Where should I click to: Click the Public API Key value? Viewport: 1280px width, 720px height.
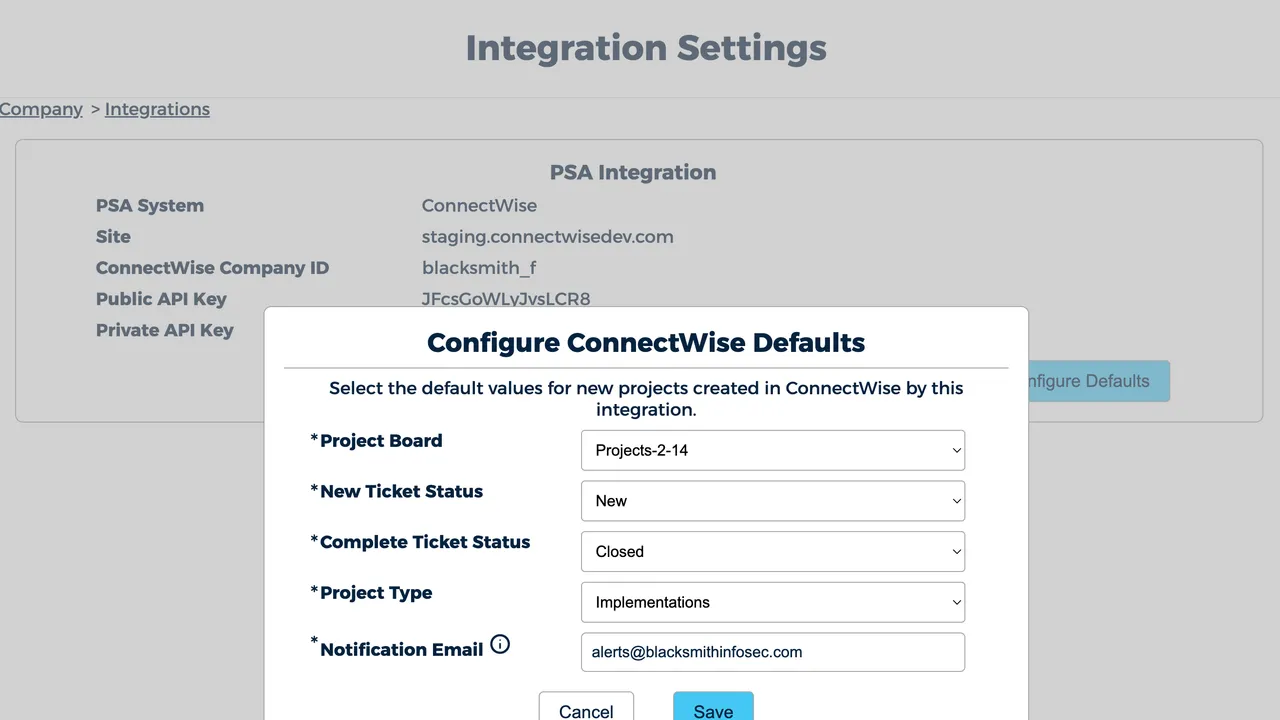pos(506,299)
